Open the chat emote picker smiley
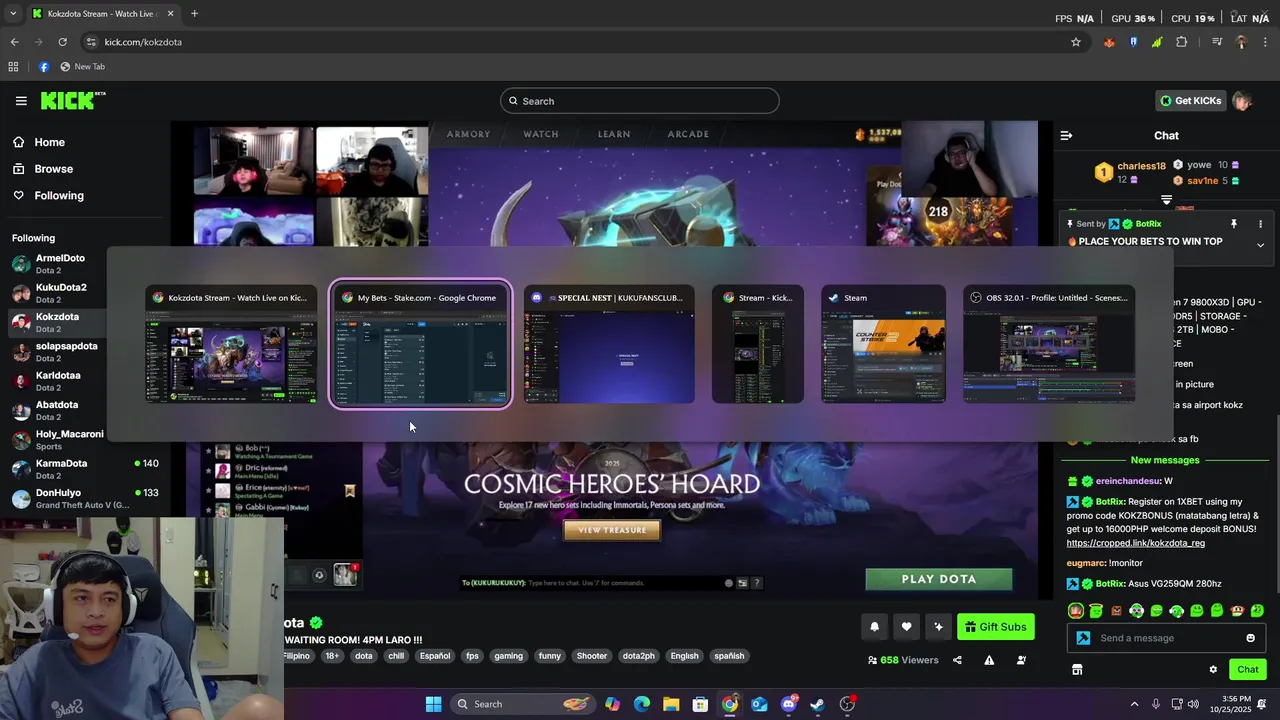 coord(1250,638)
